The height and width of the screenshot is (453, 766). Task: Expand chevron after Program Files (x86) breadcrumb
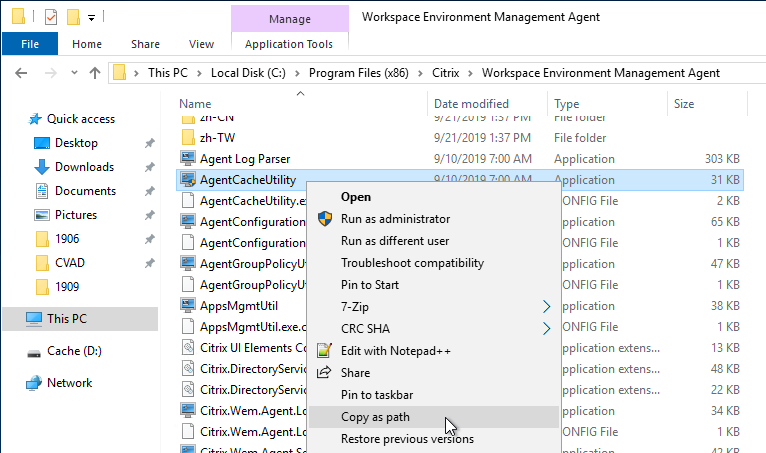[x=420, y=73]
